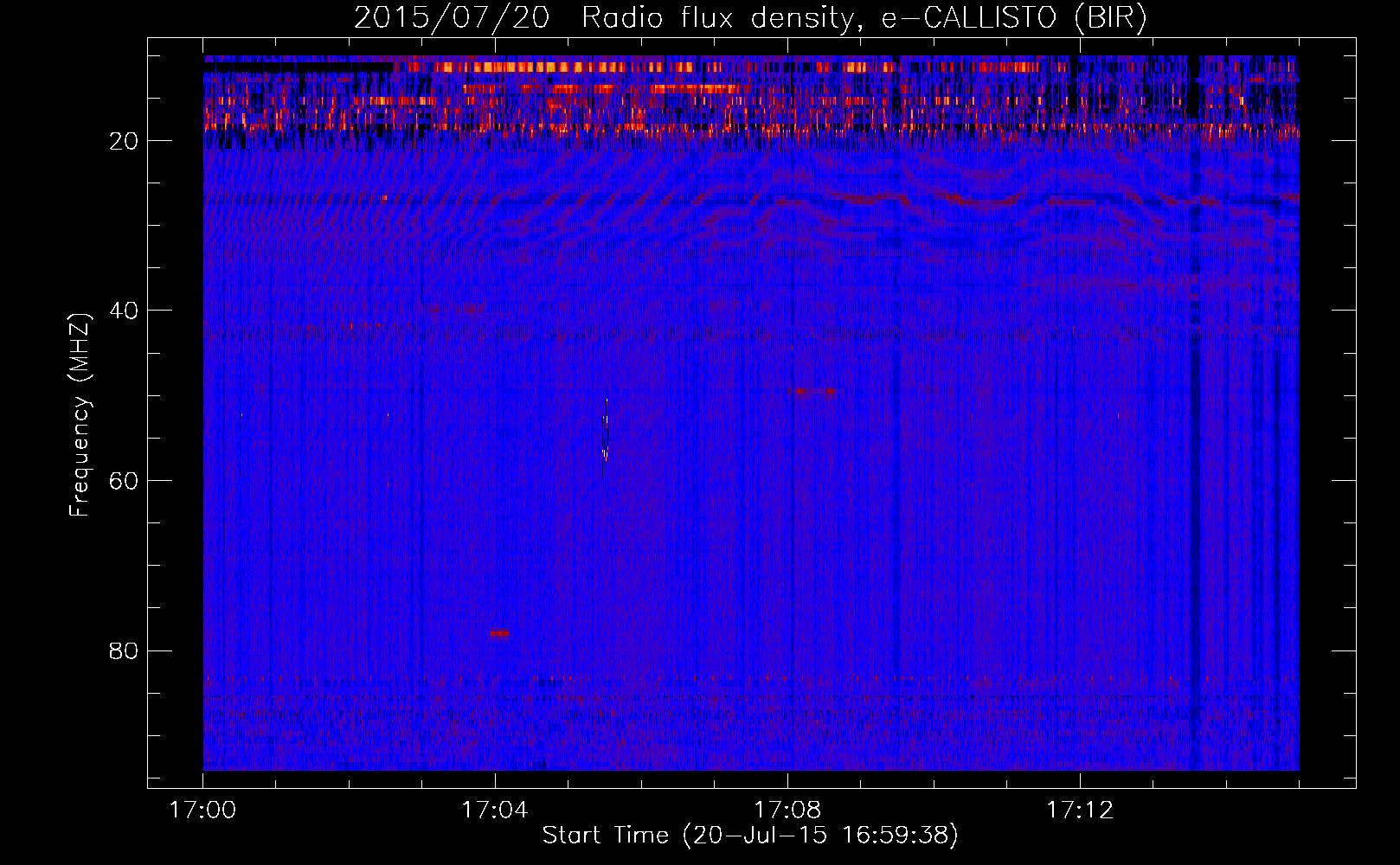Click the '80' frequency tick label

(124, 650)
